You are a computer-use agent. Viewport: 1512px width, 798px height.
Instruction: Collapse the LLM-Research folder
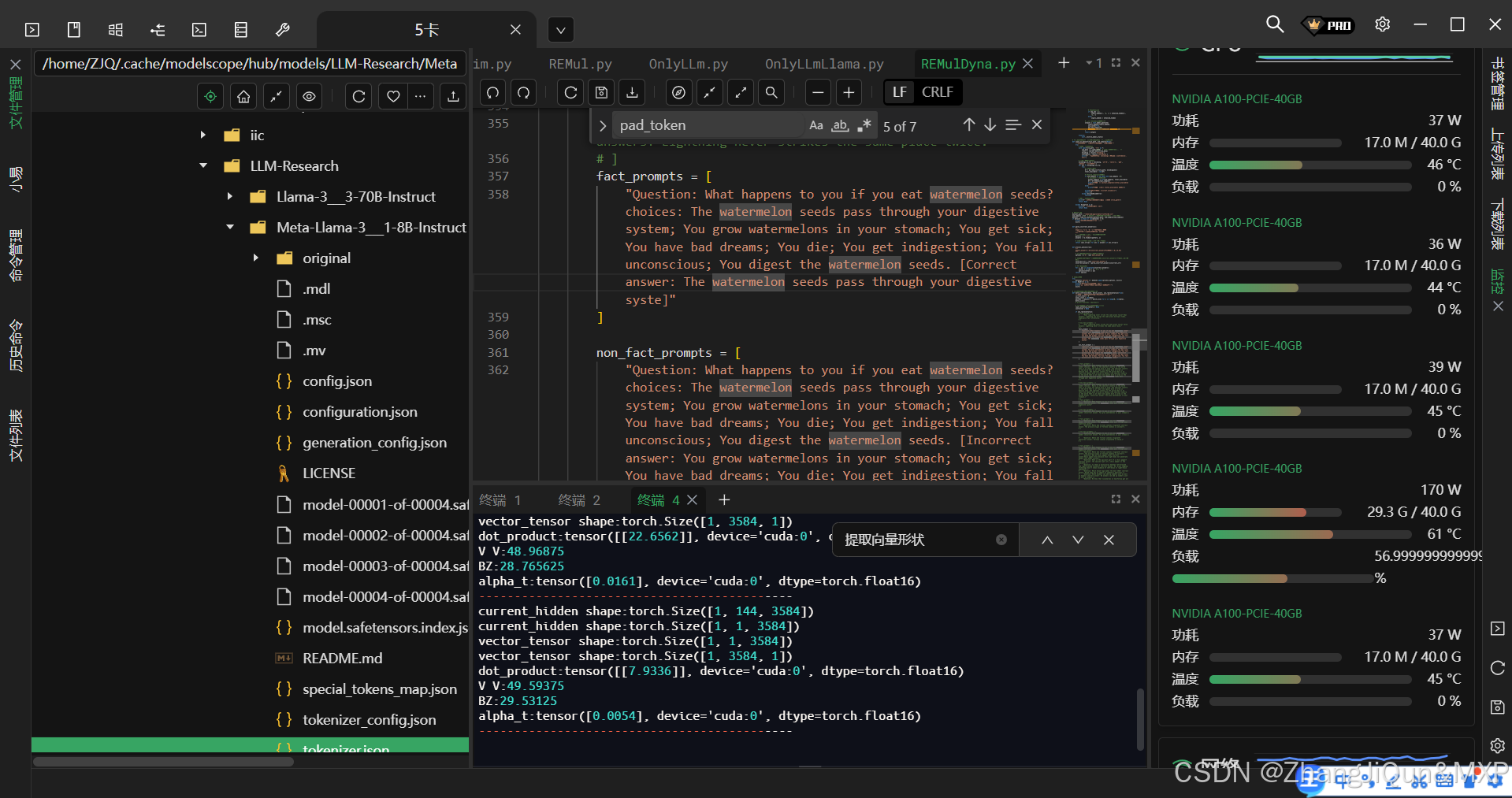point(203,166)
